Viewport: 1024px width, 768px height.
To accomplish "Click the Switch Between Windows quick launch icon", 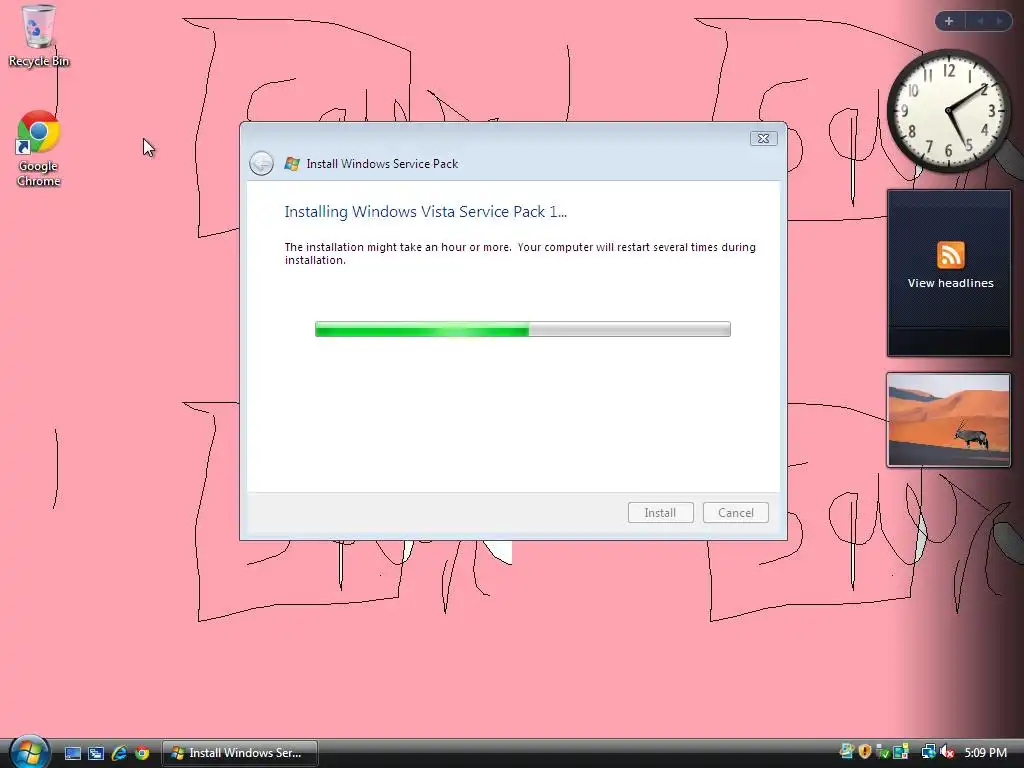I will point(95,753).
